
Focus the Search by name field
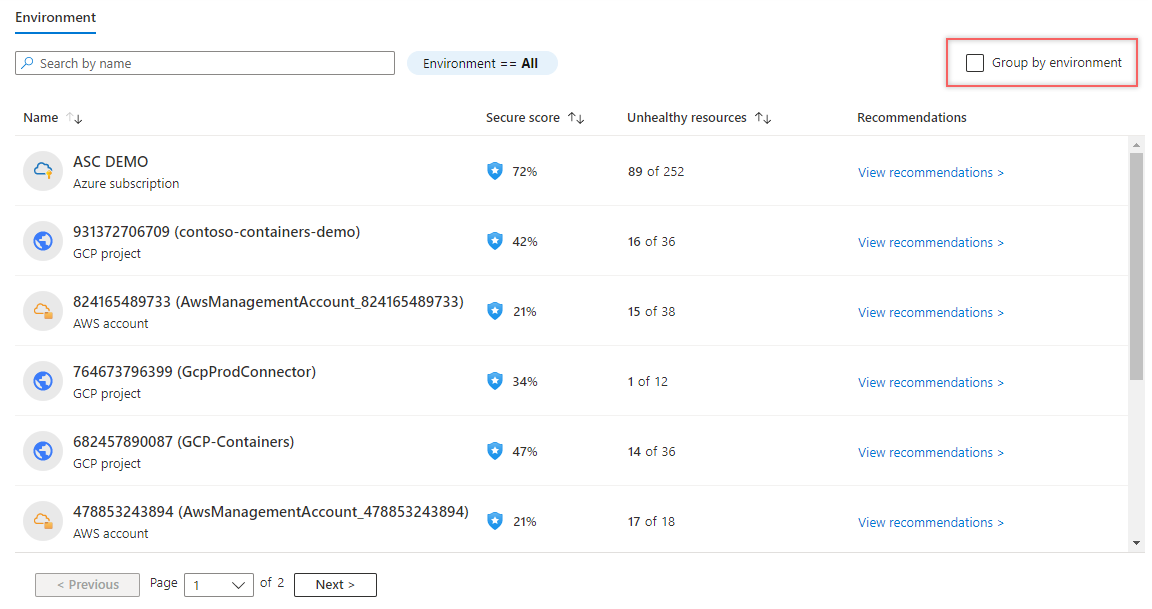tap(205, 63)
